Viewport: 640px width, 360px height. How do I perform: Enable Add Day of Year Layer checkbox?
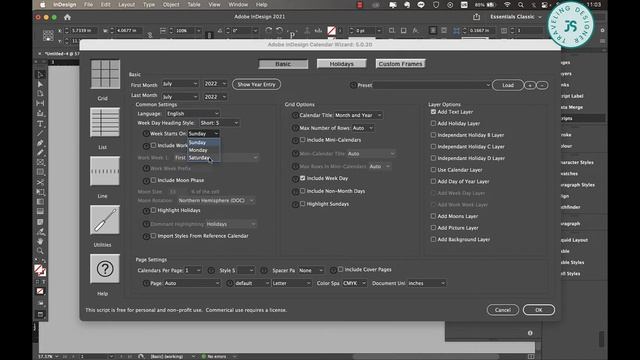pyautogui.click(x=433, y=181)
